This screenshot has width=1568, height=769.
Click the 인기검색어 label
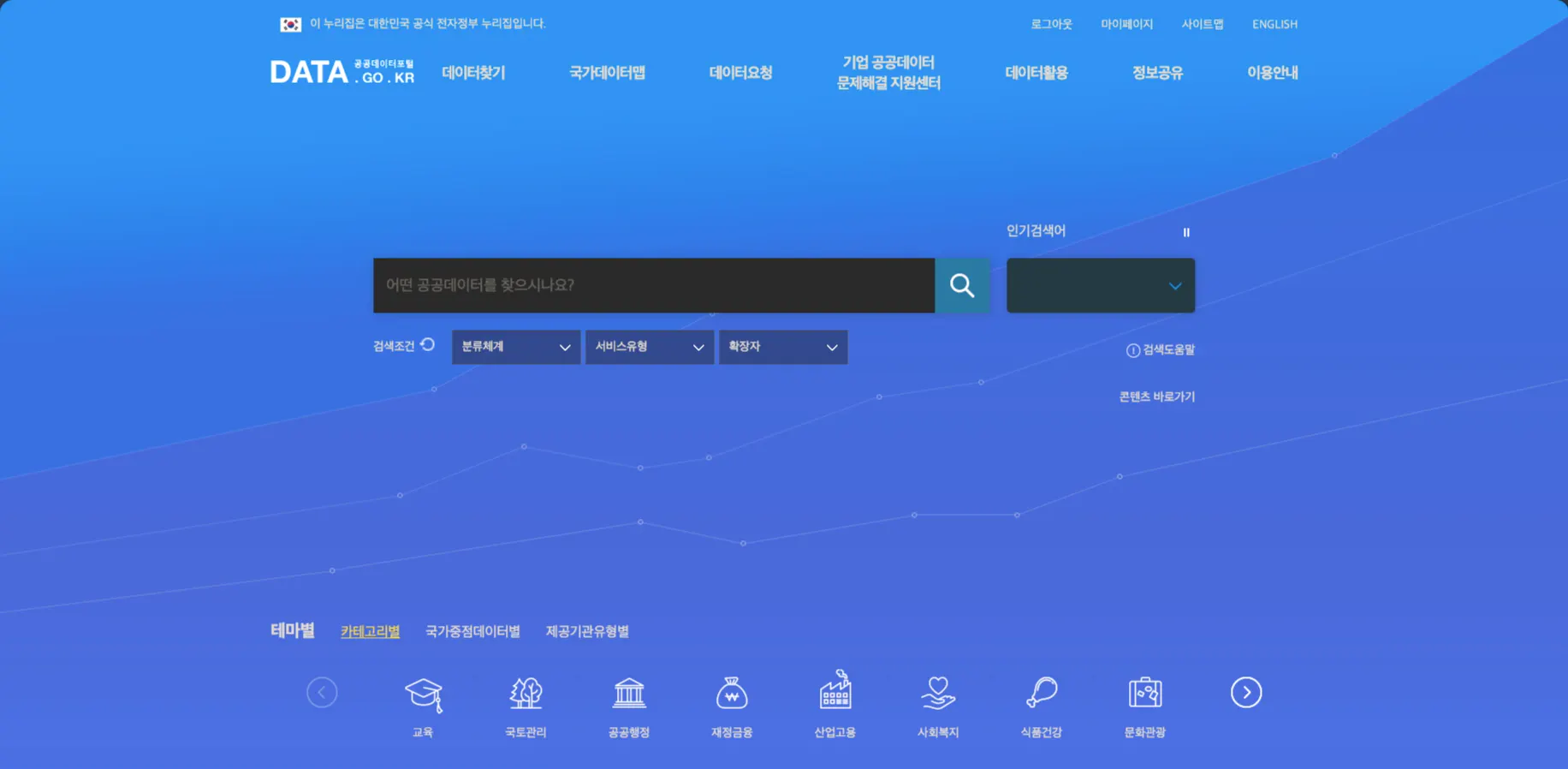[x=1036, y=231]
